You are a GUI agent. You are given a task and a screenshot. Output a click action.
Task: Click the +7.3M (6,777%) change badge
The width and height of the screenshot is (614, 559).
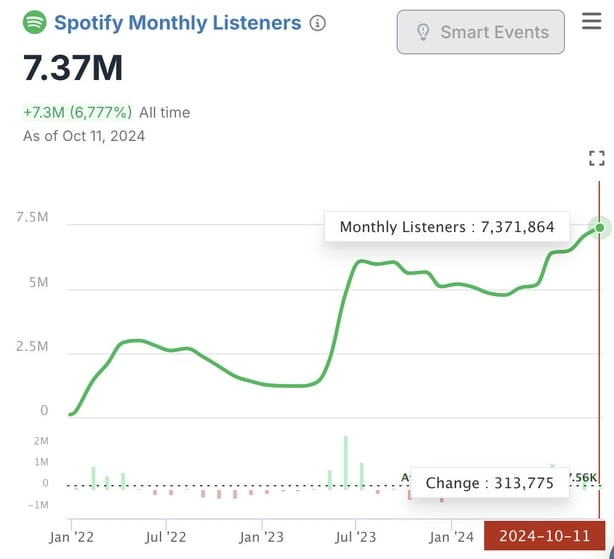(x=78, y=112)
